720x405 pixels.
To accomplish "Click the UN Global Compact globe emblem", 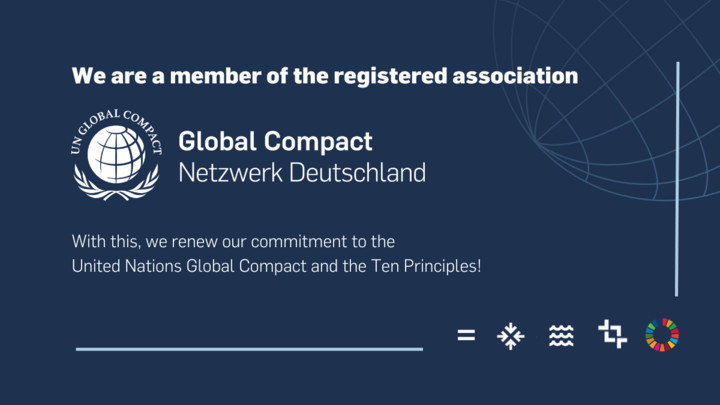I will [116, 155].
